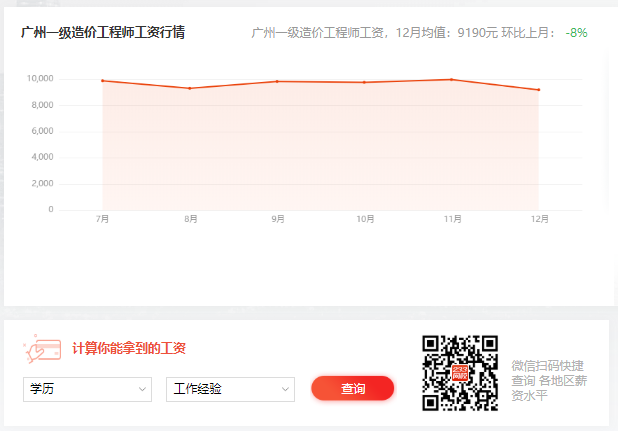Image resolution: width=618 pixels, height=431 pixels.
Task: Click the 9月 x-axis label
Action: 278,219
